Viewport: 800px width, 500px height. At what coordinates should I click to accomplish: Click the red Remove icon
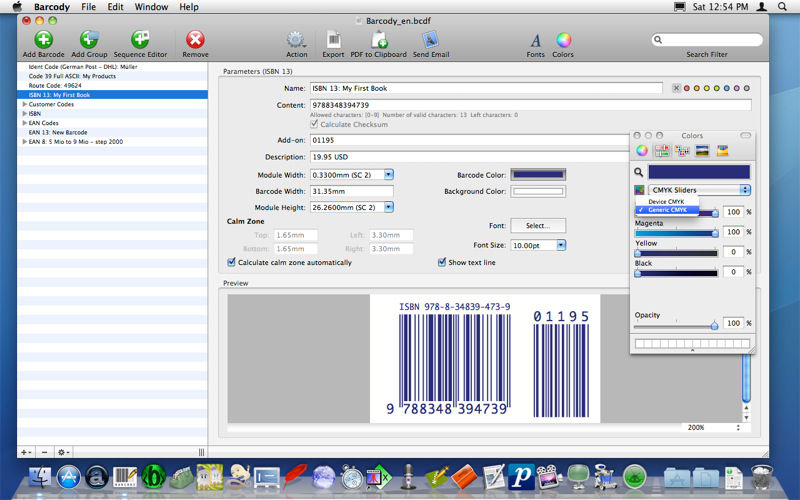tap(195, 40)
